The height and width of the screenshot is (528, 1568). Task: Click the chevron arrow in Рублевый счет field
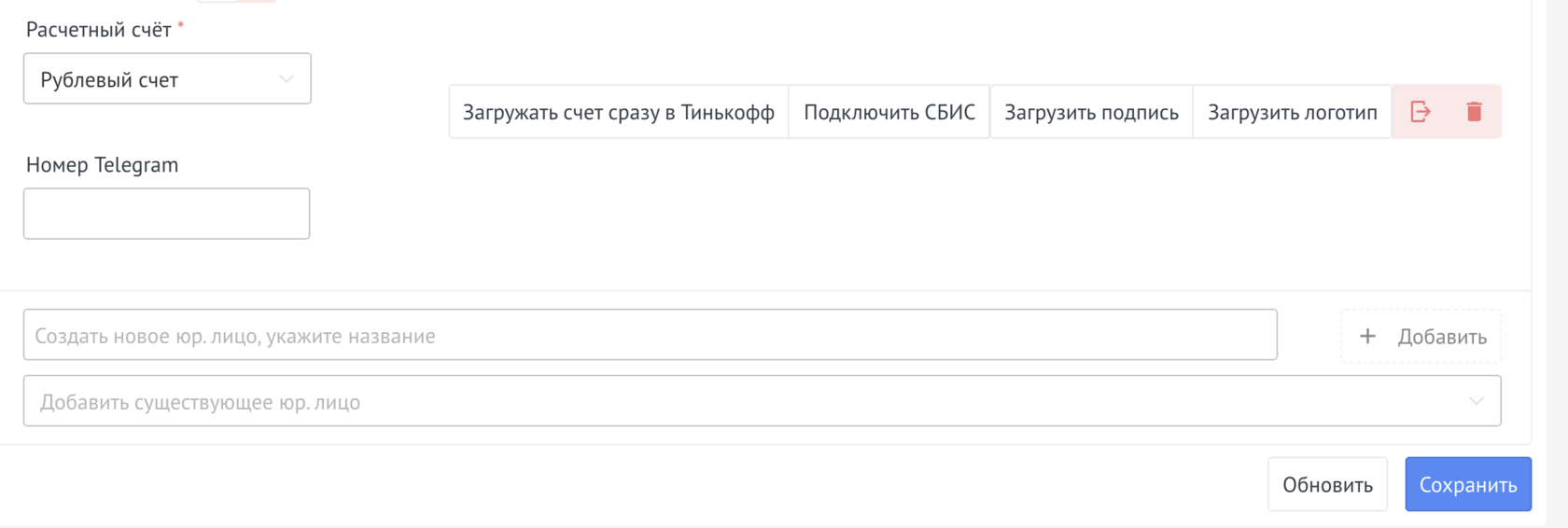pyautogui.click(x=287, y=79)
